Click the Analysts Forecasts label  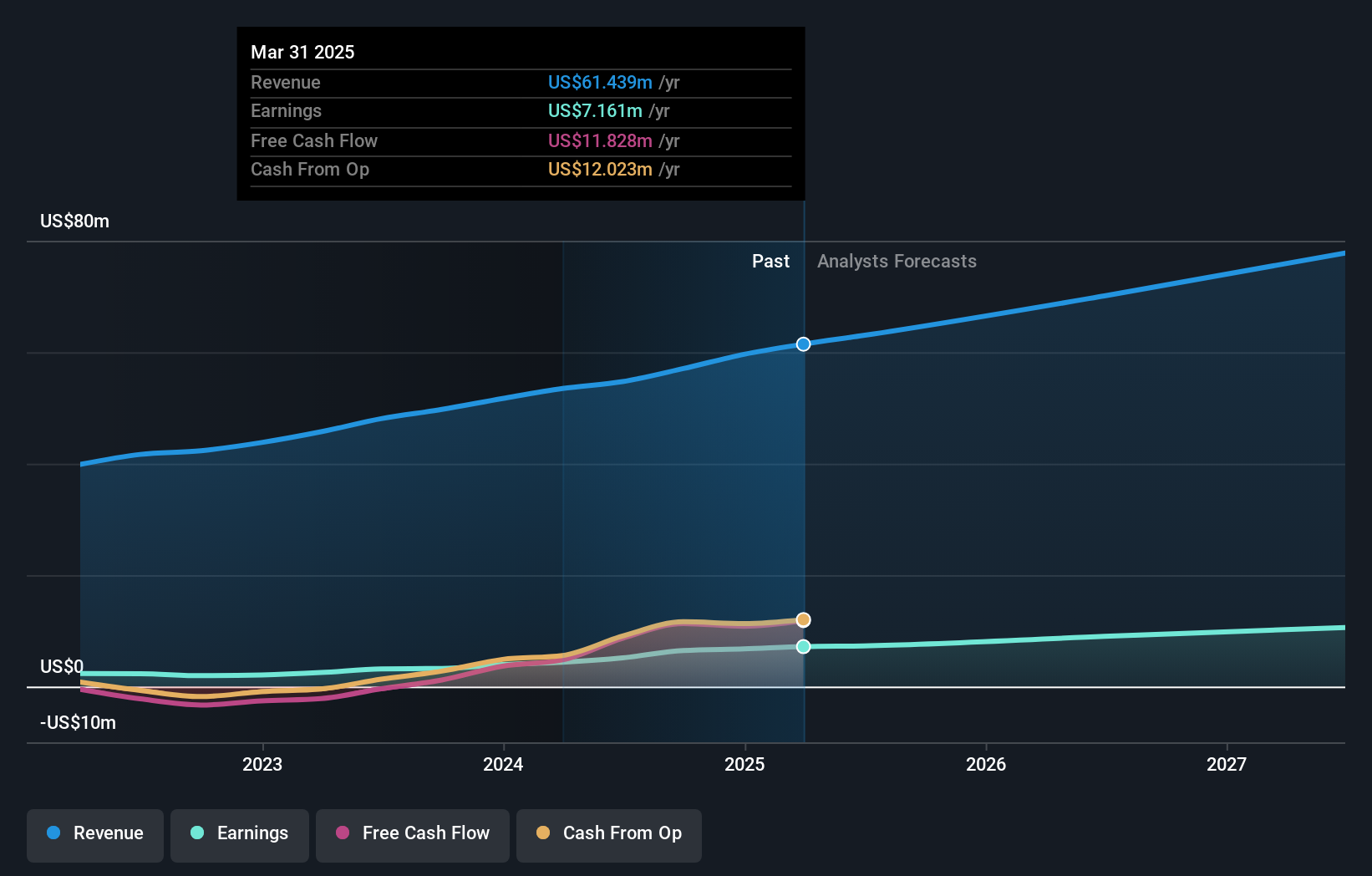(897, 261)
